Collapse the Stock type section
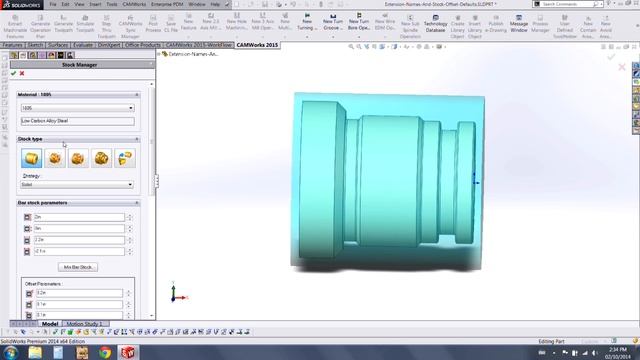This screenshot has height=360, width=640. [x=137, y=139]
